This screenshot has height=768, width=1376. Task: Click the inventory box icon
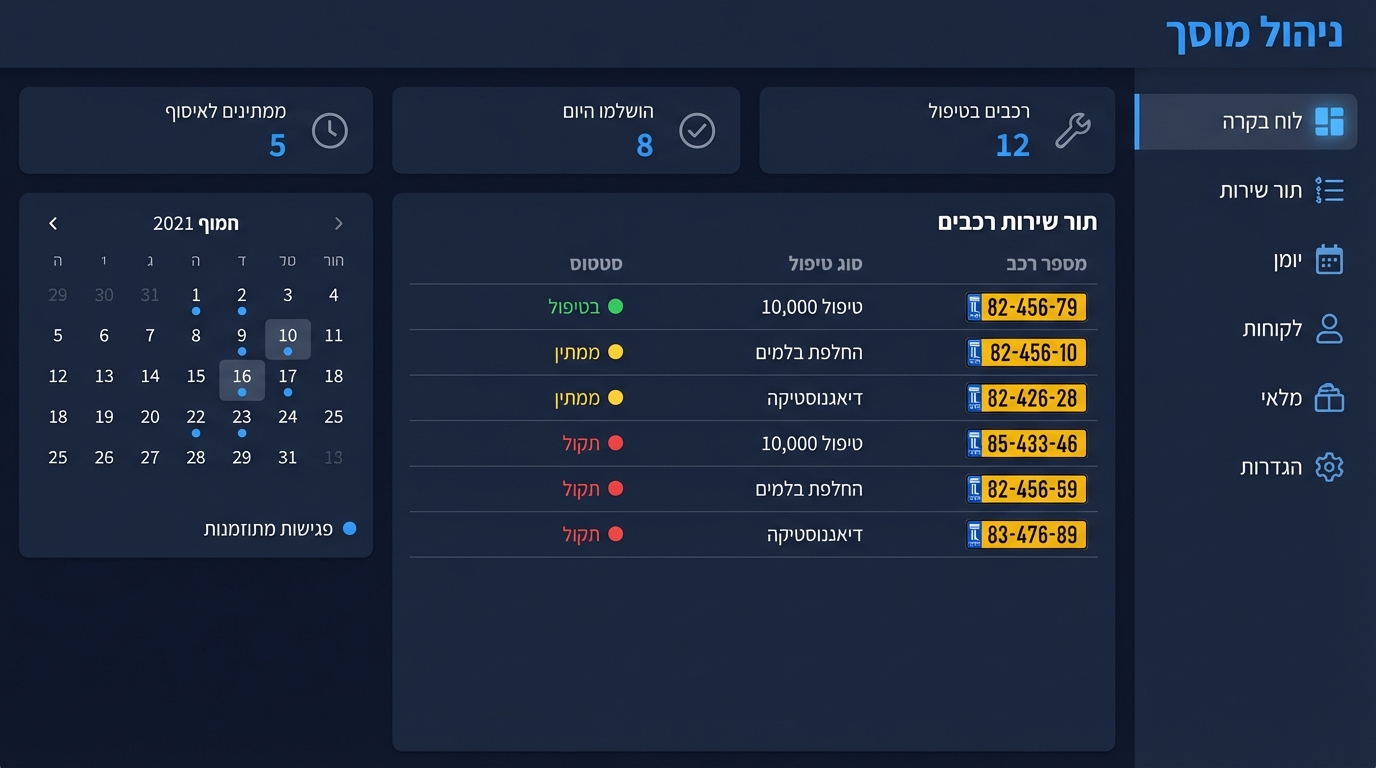pyautogui.click(x=1329, y=398)
